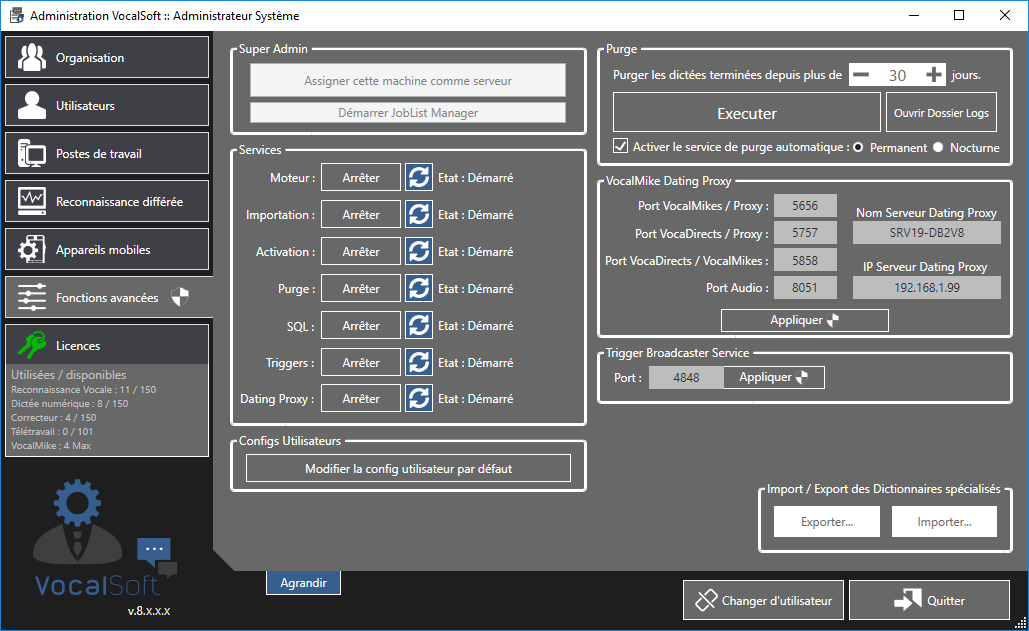Click the Appareils mobiles gear icon
Screen dimensions: 1029x631
click(32, 249)
